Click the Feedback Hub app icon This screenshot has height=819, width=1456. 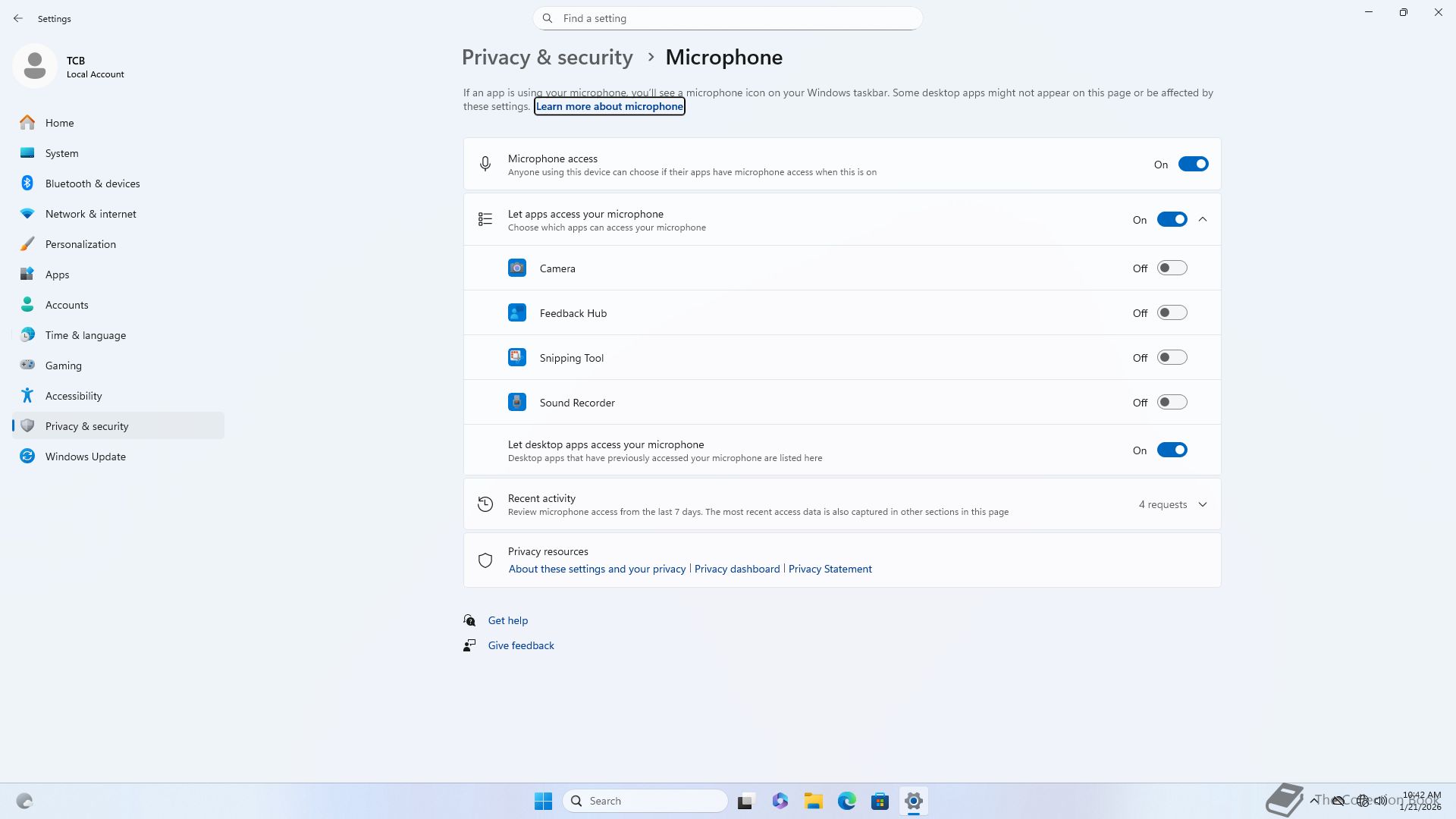516,313
